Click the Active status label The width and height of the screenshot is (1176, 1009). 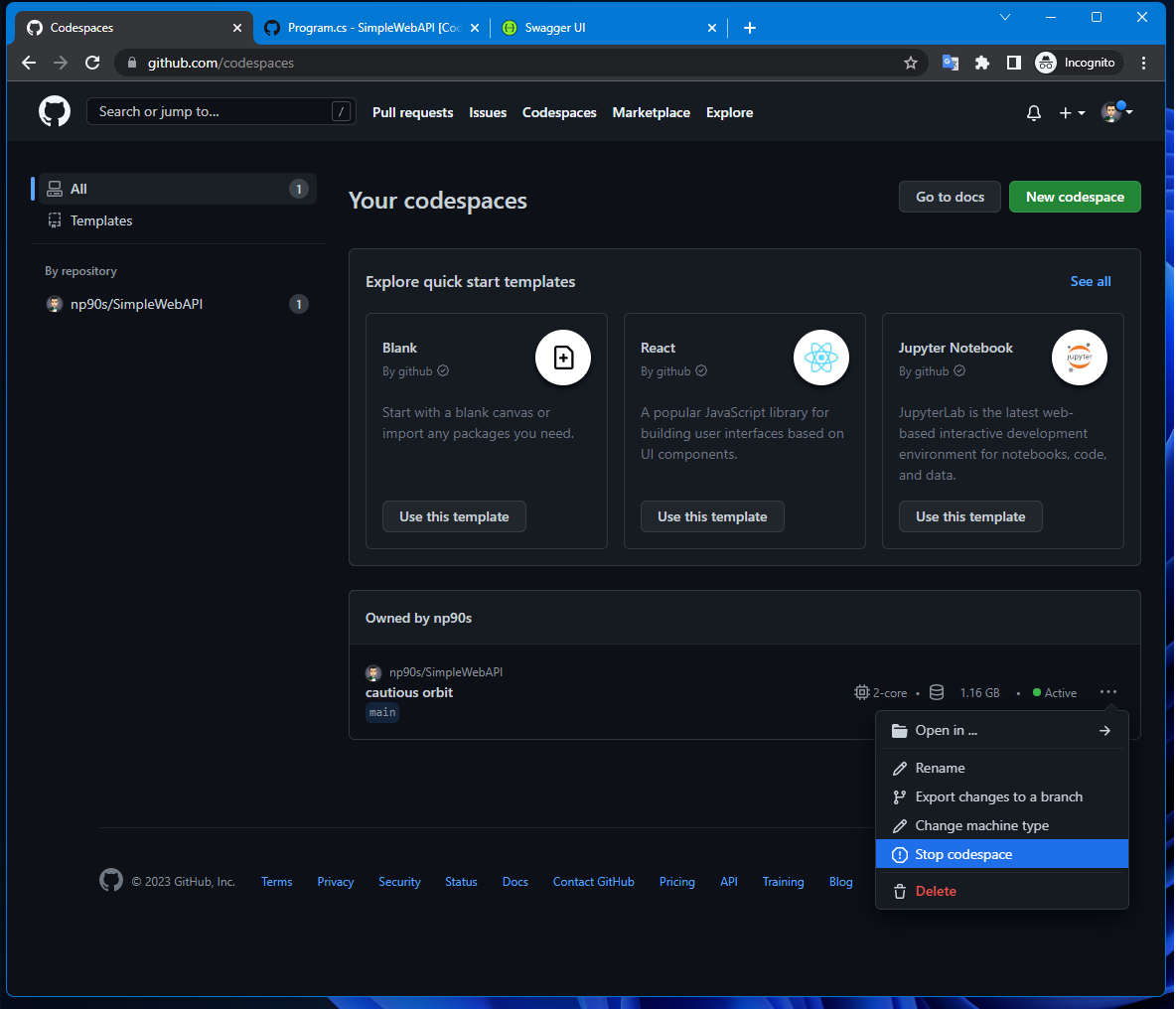point(1061,692)
